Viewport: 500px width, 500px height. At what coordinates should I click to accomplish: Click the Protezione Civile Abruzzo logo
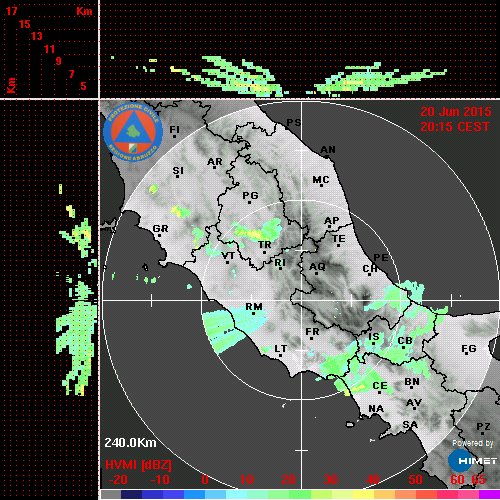133,132
